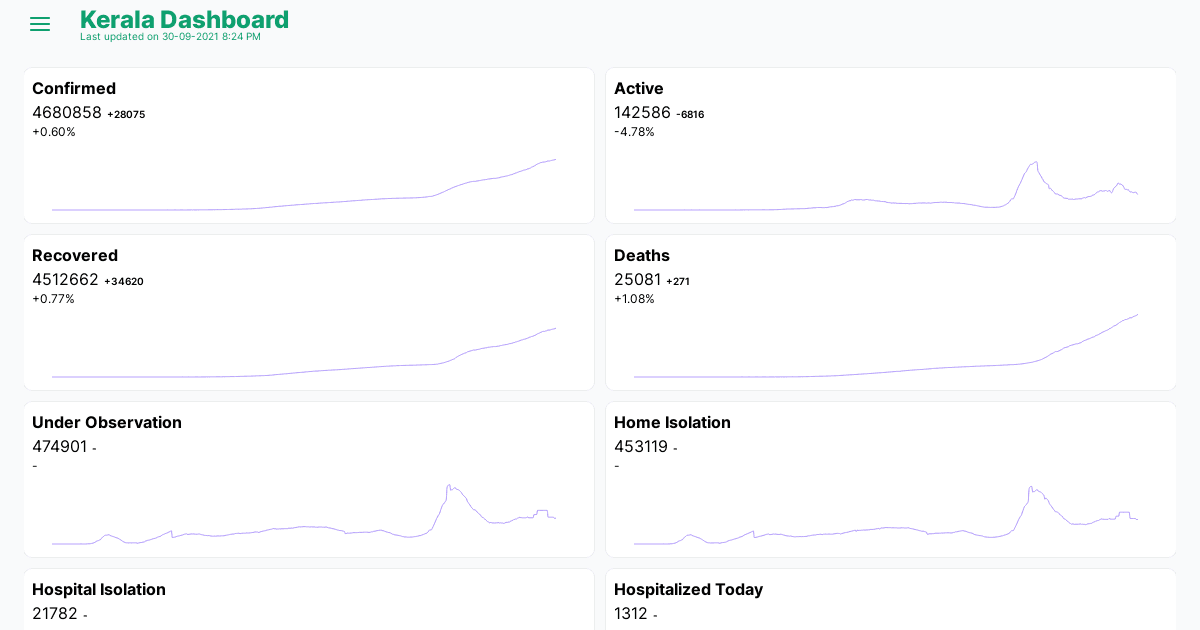Click the Kerala Dashboard title

pos(185,19)
